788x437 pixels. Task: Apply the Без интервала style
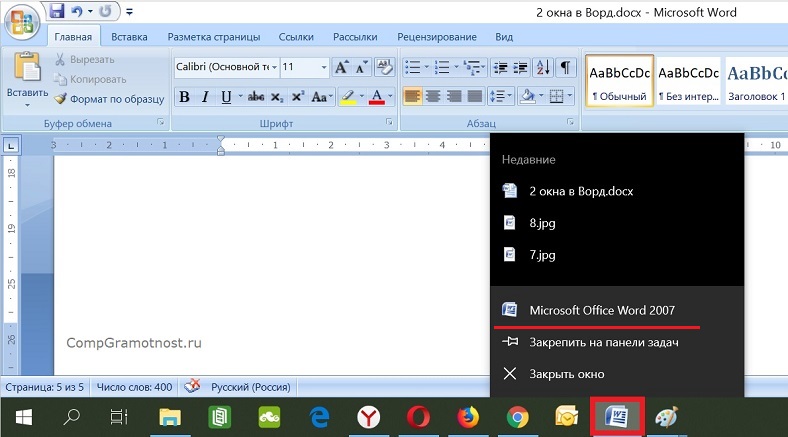688,81
